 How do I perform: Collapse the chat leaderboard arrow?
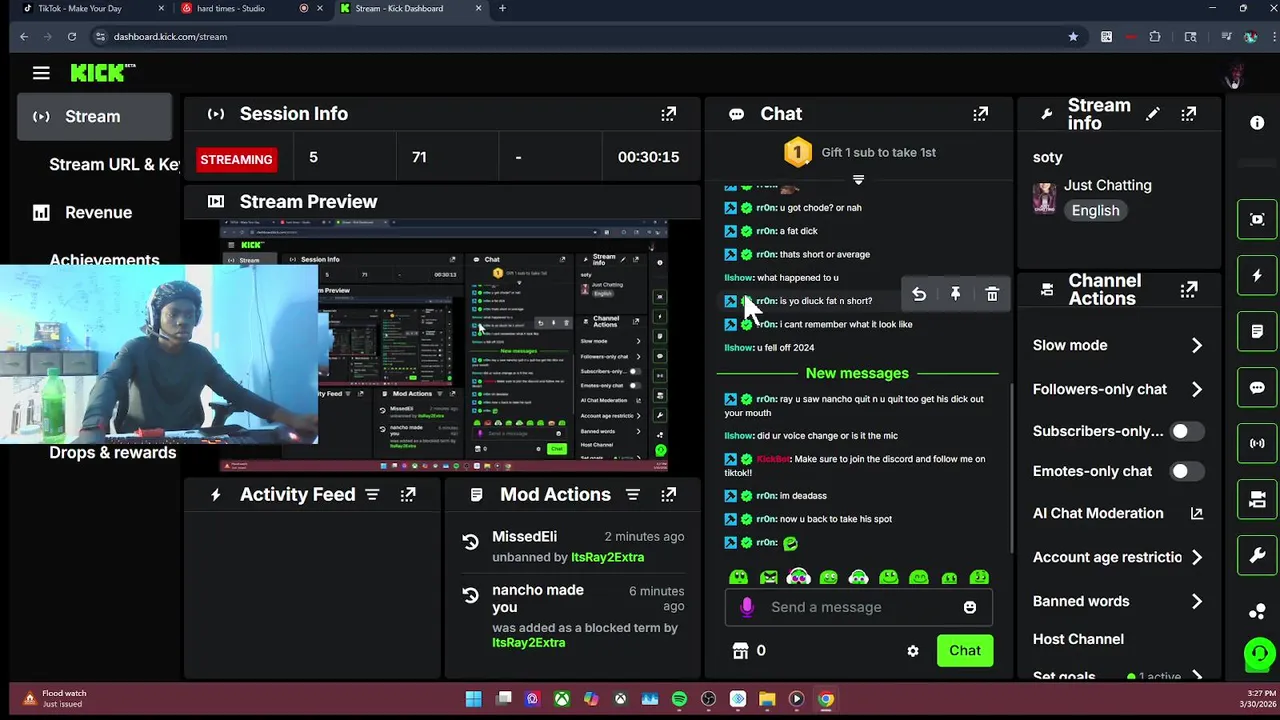coord(858,180)
